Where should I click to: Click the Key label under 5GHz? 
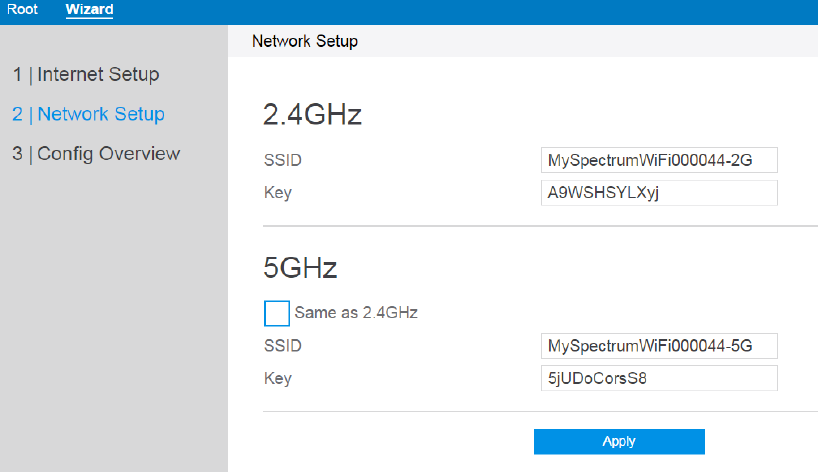[x=277, y=378]
